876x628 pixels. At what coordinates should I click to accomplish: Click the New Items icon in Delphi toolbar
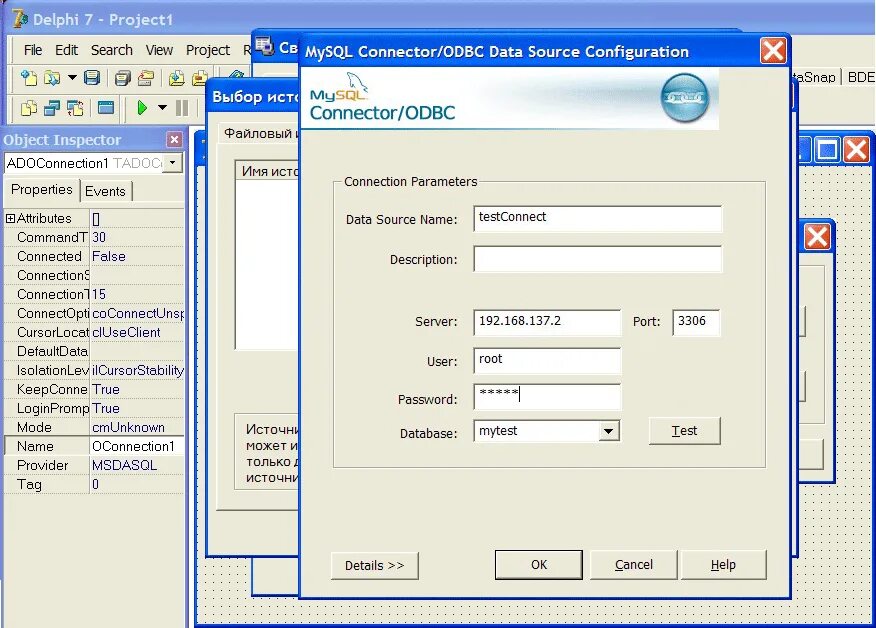pos(28,78)
